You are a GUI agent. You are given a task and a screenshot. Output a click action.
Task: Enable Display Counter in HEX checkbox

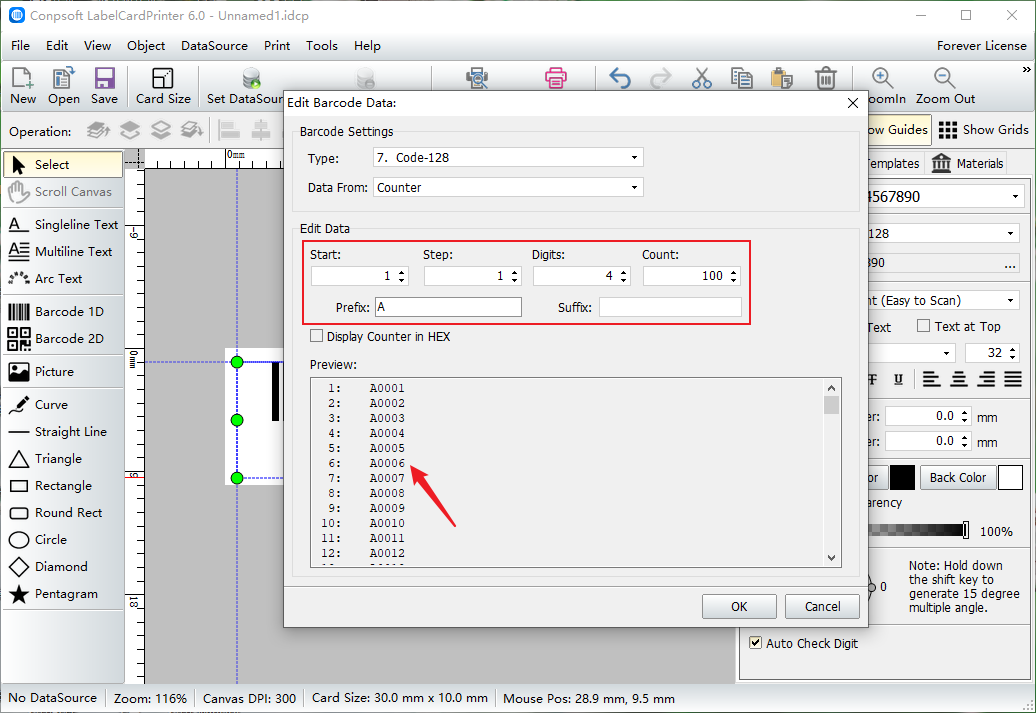(316, 336)
